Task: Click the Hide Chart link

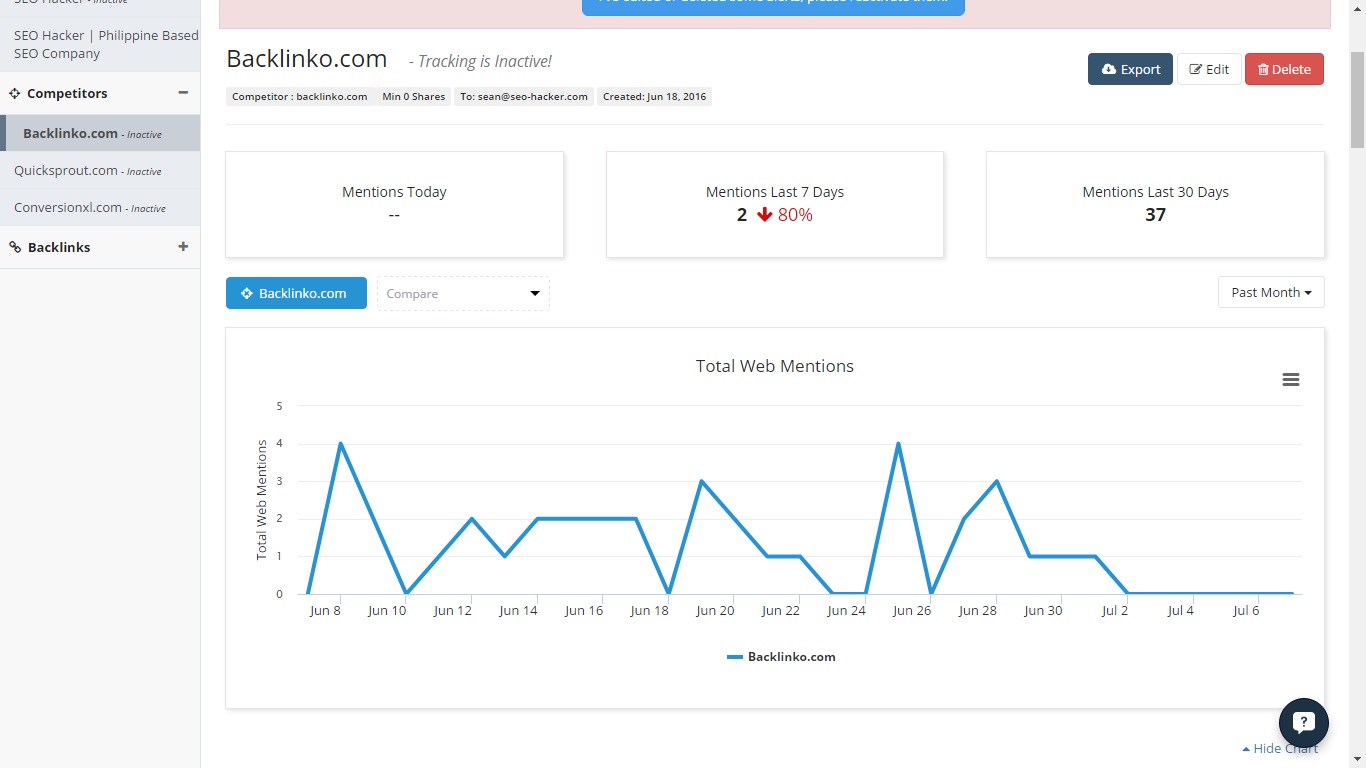Action: pos(1280,748)
